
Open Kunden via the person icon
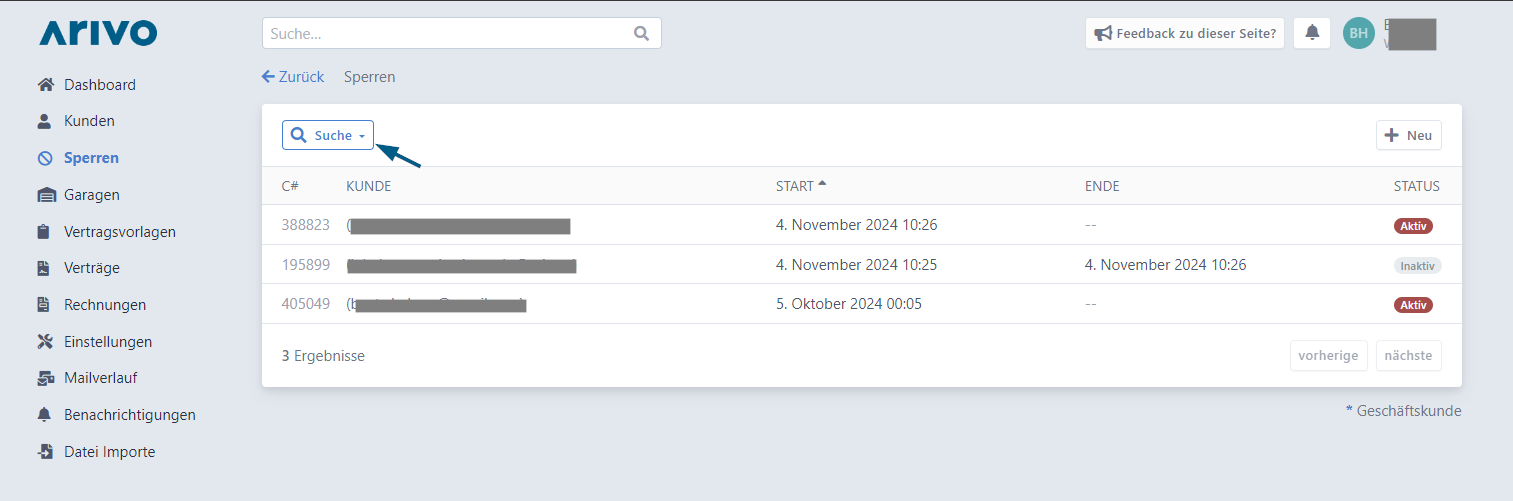click(44, 121)
